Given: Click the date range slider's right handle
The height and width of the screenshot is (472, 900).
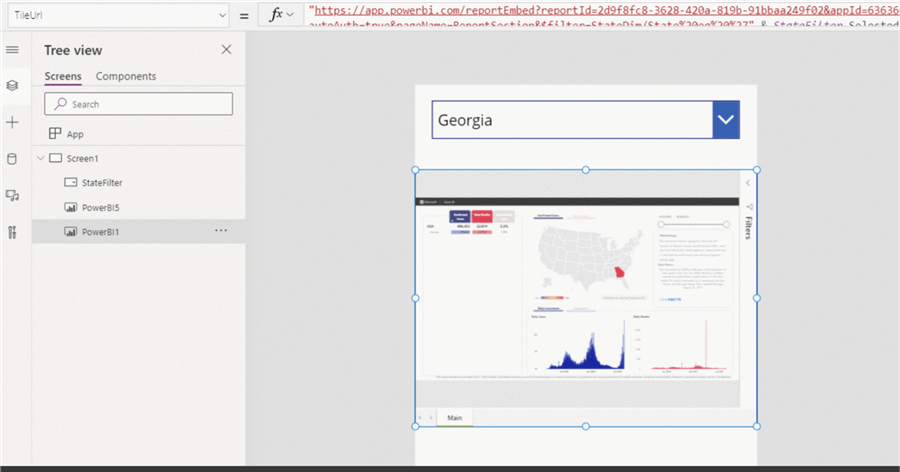Looking at the screenshot, I should pos(726,225).
